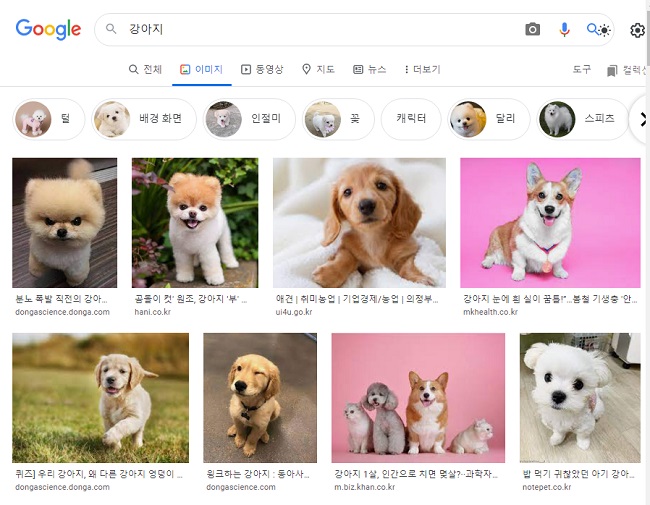The width and height of the screenshot is (650, 505).
Task: Open search by image camera icon
Action: click(x=533, y=29)
